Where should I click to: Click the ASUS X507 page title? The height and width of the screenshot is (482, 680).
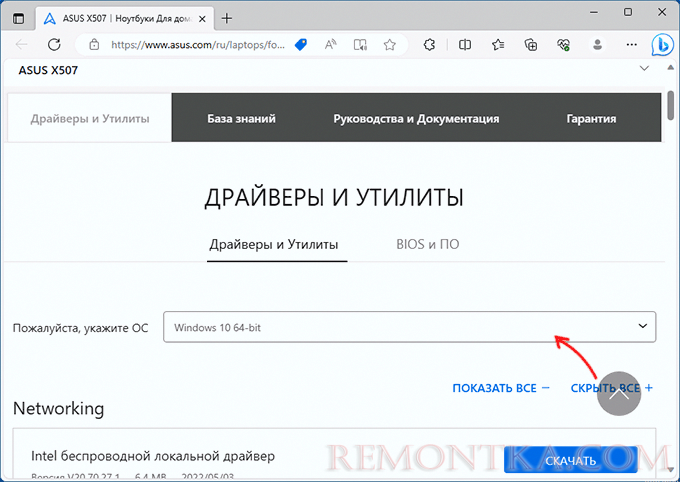coord(48,70)
